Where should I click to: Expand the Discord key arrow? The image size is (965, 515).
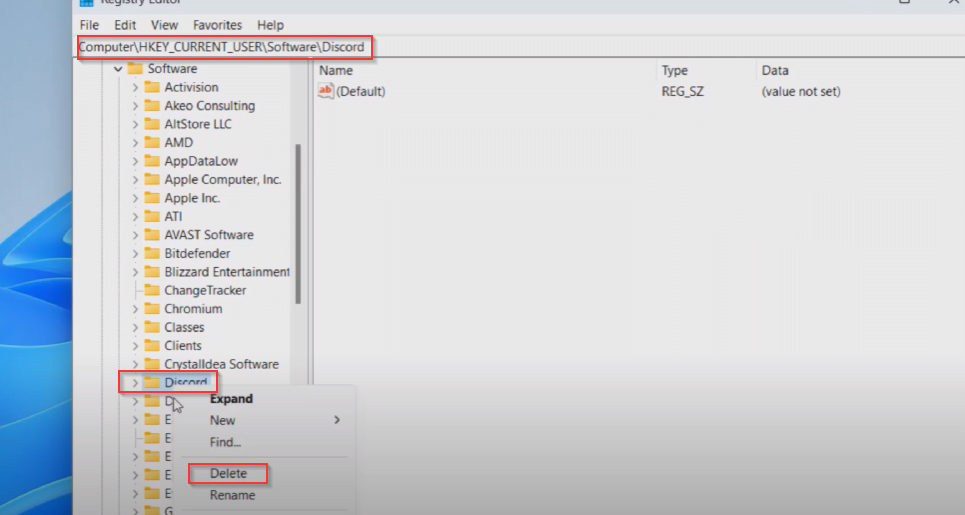pyautogui.click(x=135, y=383)
